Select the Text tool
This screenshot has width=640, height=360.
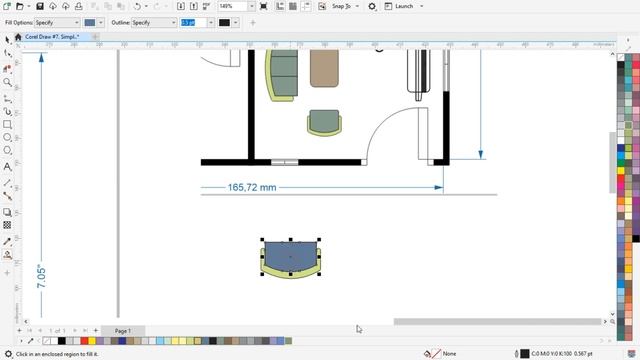tap(7, 167)
